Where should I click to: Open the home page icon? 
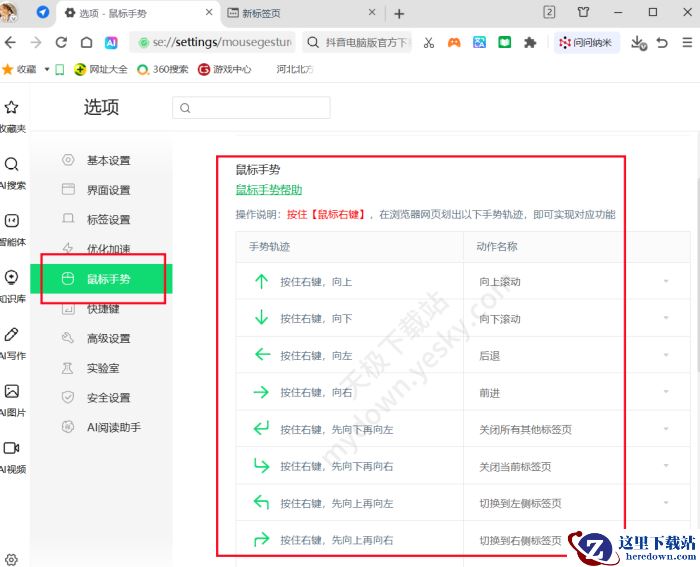click(x=87, y=42)
